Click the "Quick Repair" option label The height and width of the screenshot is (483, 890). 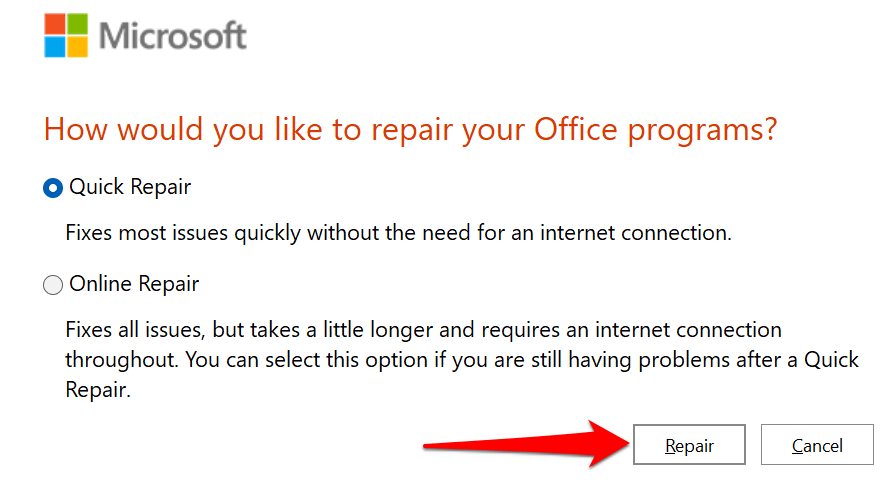(x=130, y=187)
